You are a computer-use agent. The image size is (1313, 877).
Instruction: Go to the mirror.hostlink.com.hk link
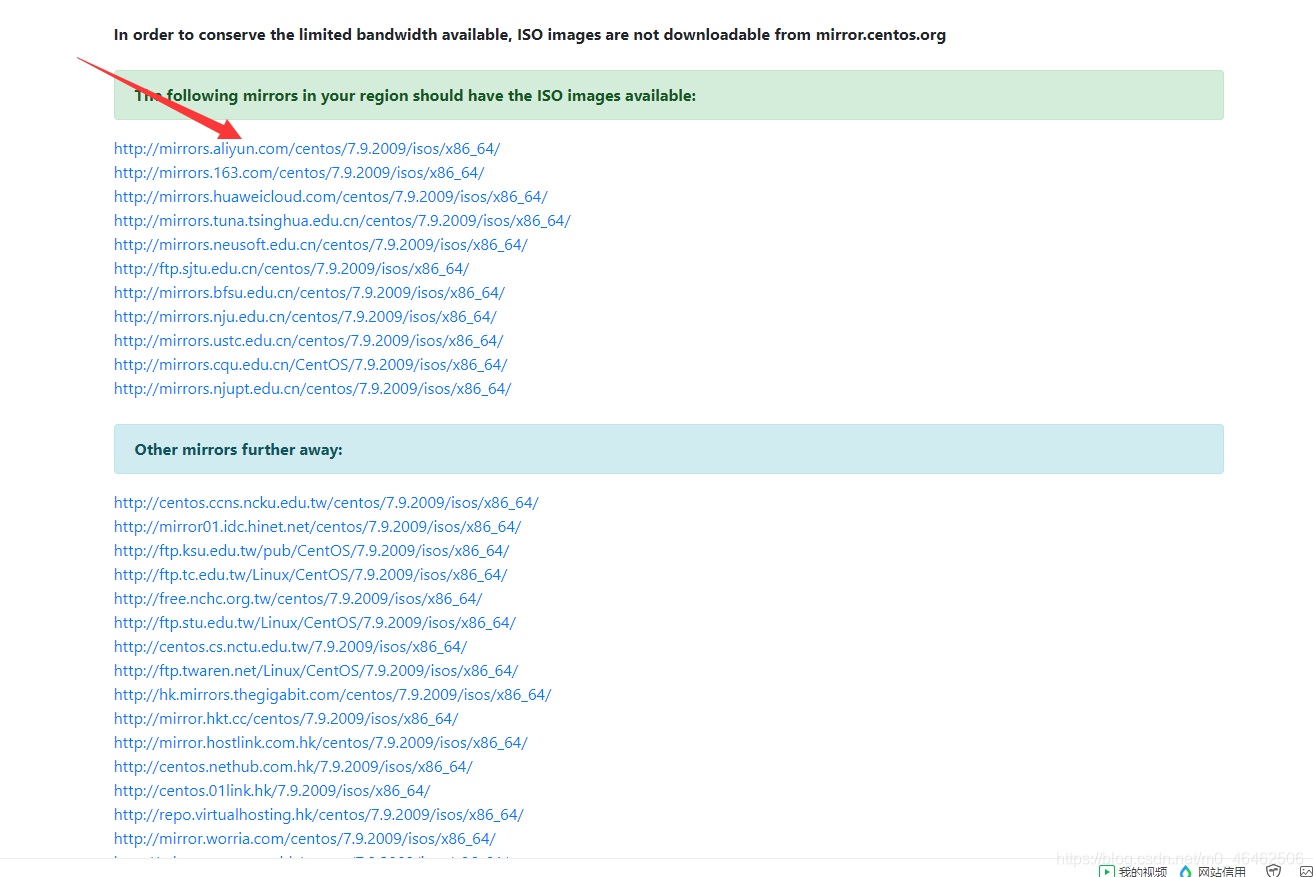[321, 743]
